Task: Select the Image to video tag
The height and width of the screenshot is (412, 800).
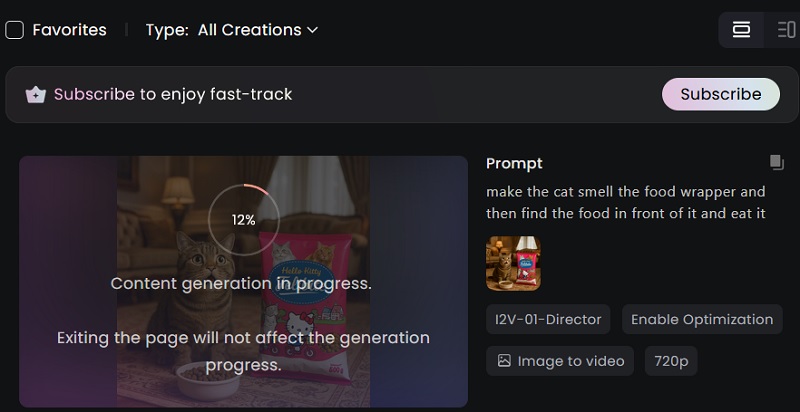Action: click(x=560, y=361)
